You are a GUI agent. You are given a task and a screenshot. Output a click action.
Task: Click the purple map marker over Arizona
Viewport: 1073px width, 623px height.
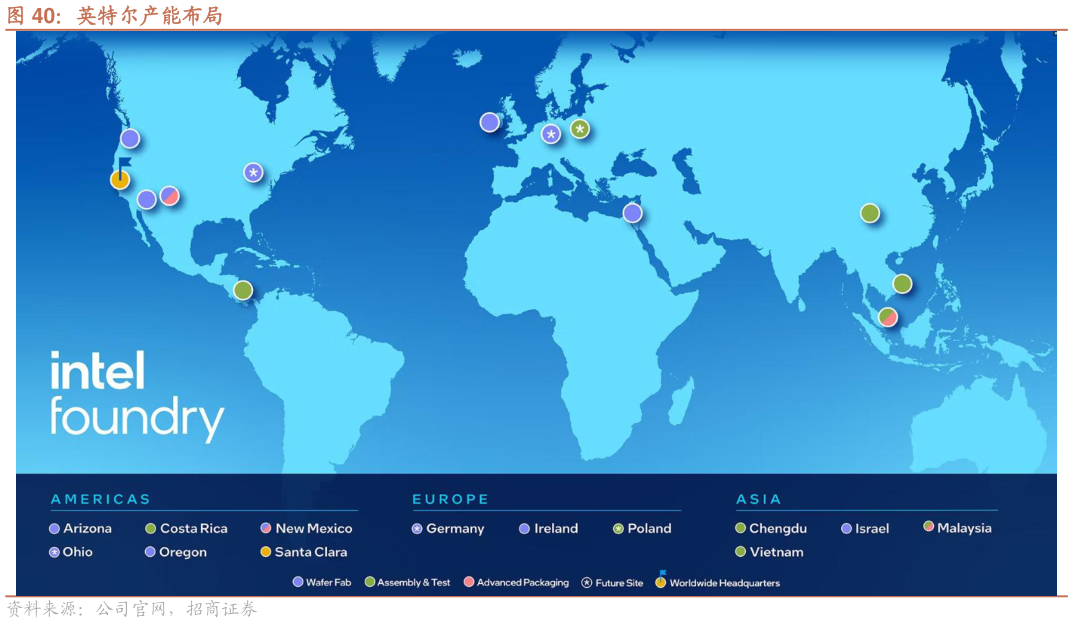point(146,199)
